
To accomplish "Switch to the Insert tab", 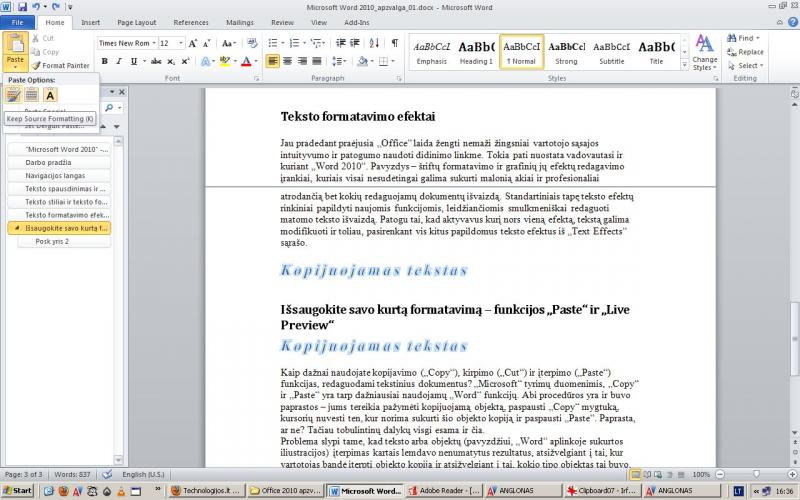I will [x=90, y=22].
